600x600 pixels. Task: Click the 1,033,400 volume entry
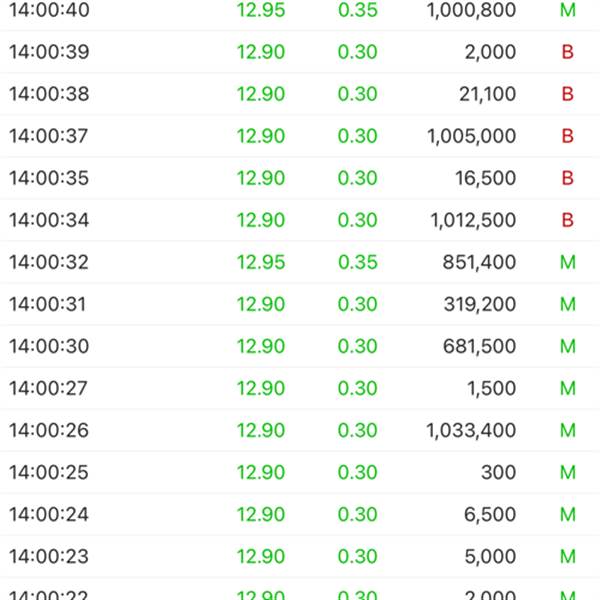471,430
